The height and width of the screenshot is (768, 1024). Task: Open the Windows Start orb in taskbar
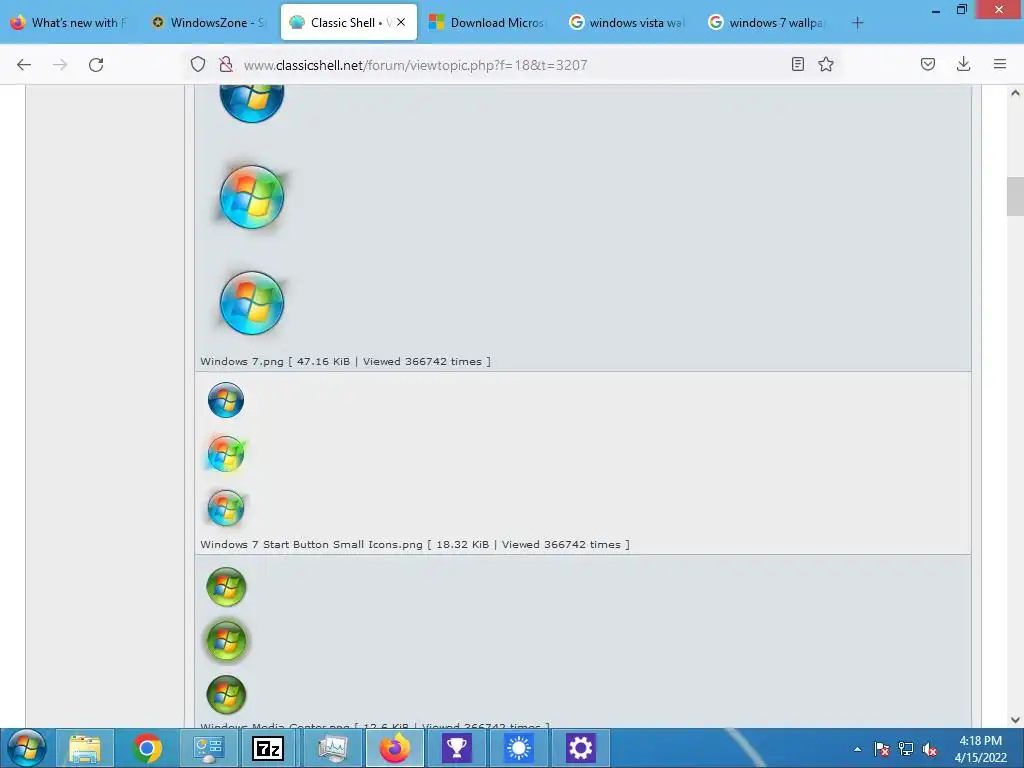[26, 748]
